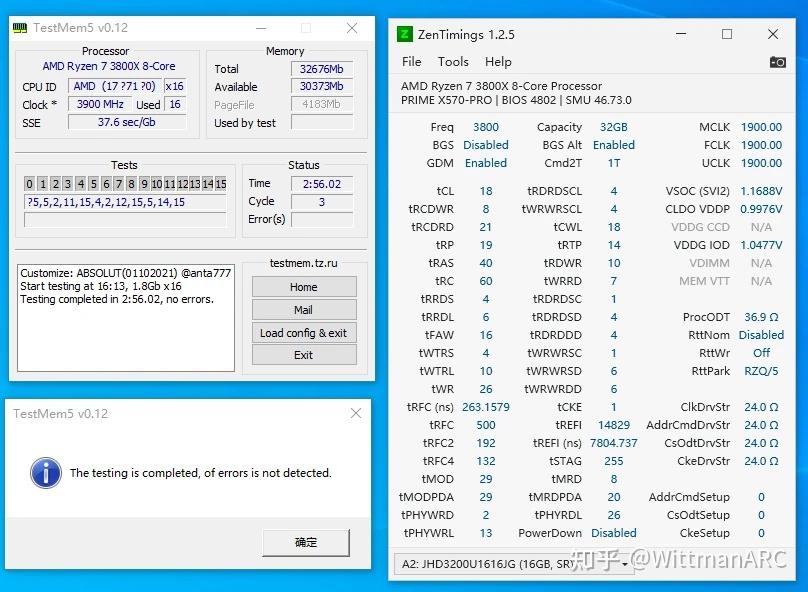Click the Home button in TestMem5
Screen dimensions: 808x592
pyautogui.click(x=303, y=287)
